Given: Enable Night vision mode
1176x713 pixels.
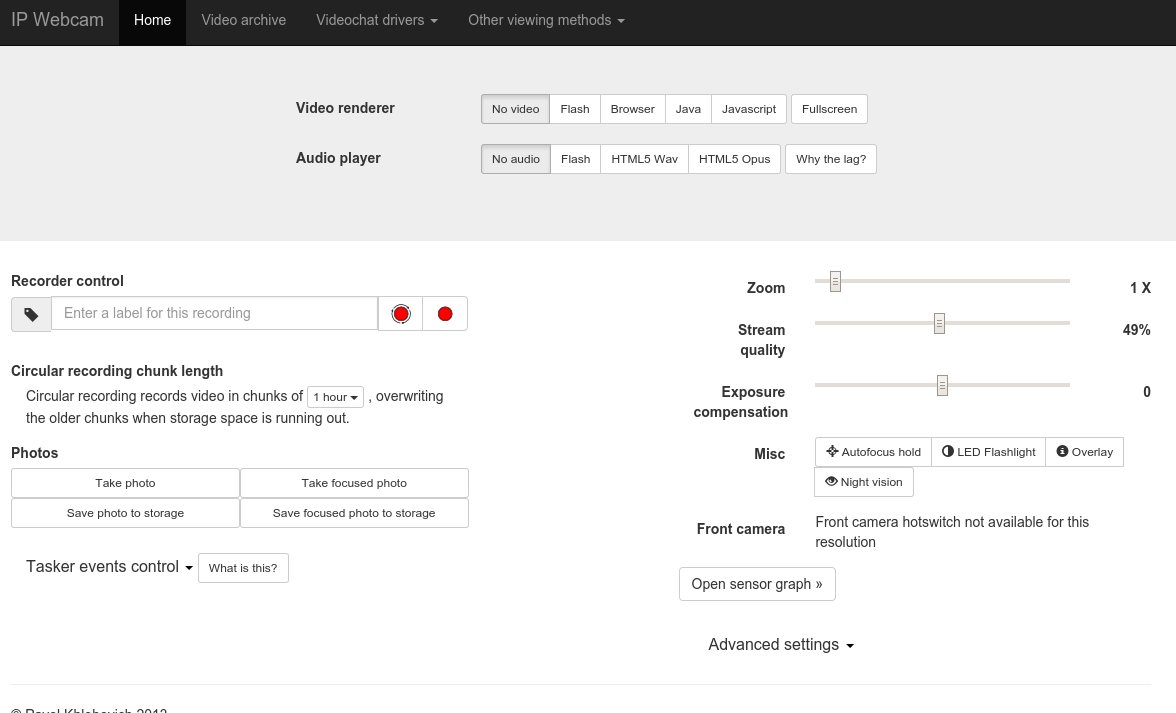Looking at the screenshot, I should coord(863,482).
